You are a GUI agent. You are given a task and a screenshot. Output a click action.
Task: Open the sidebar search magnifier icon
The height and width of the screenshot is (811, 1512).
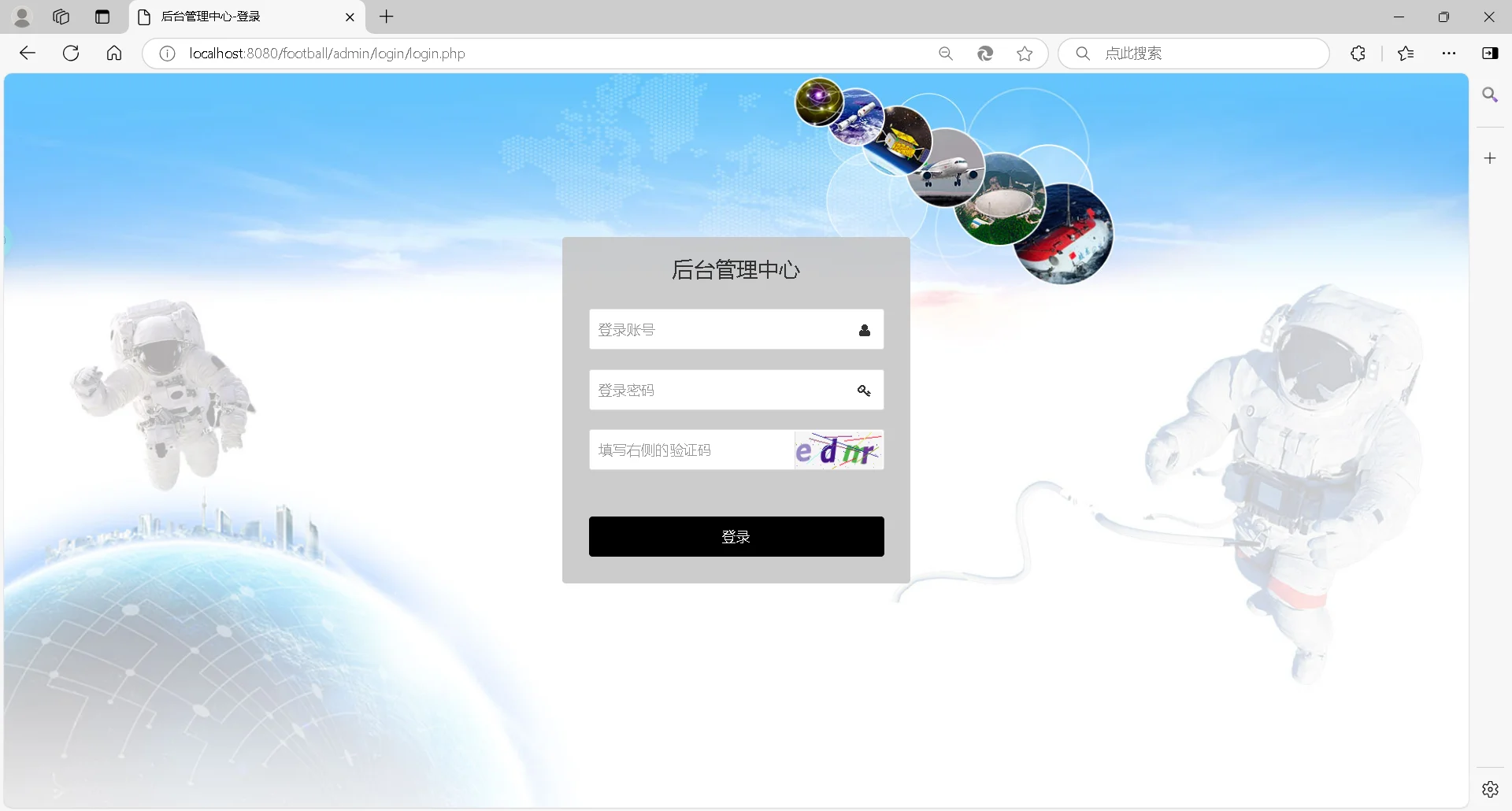[1491, 94]
